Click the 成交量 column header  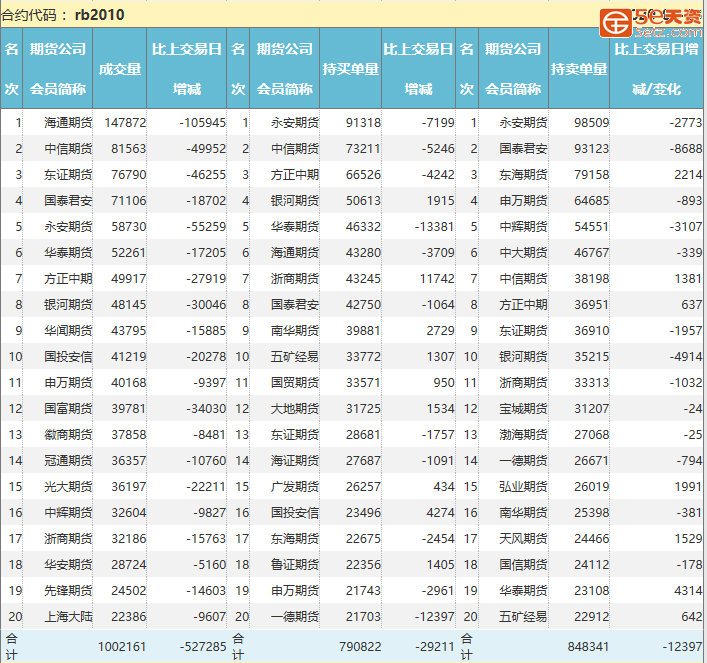120,69
